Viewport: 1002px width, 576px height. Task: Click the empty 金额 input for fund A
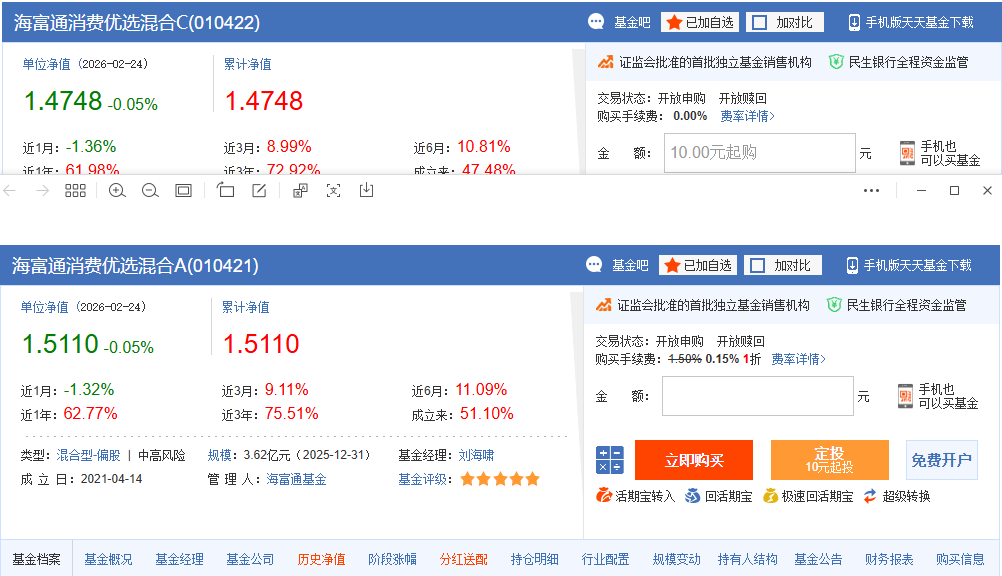point(757,396)
